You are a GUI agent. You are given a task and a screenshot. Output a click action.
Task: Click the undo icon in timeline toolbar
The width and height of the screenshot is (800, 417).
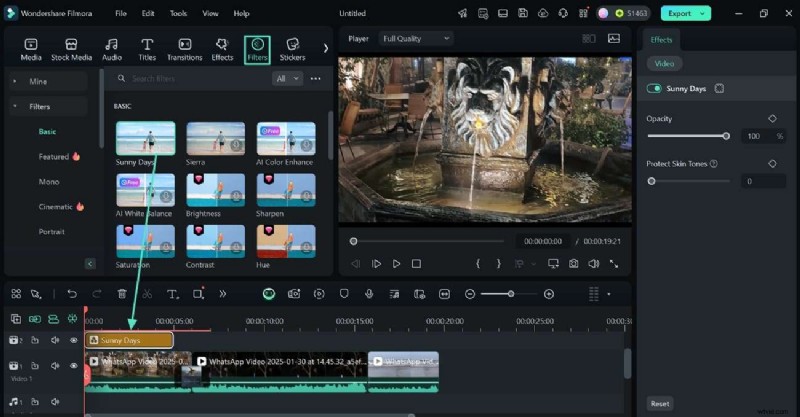click(x=72, y=294)
